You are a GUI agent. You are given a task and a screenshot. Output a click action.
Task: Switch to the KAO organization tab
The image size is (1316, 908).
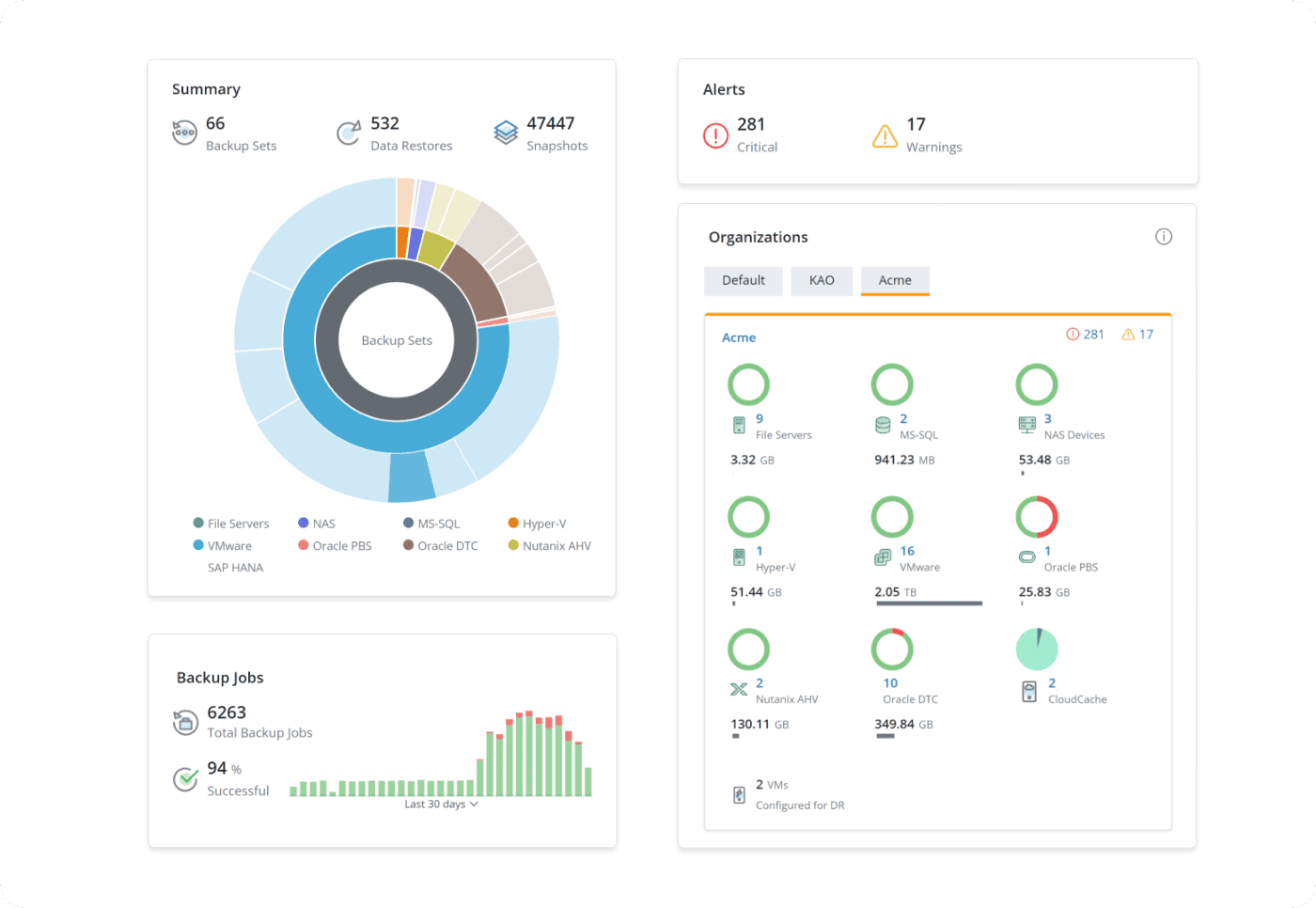[822, 280]
